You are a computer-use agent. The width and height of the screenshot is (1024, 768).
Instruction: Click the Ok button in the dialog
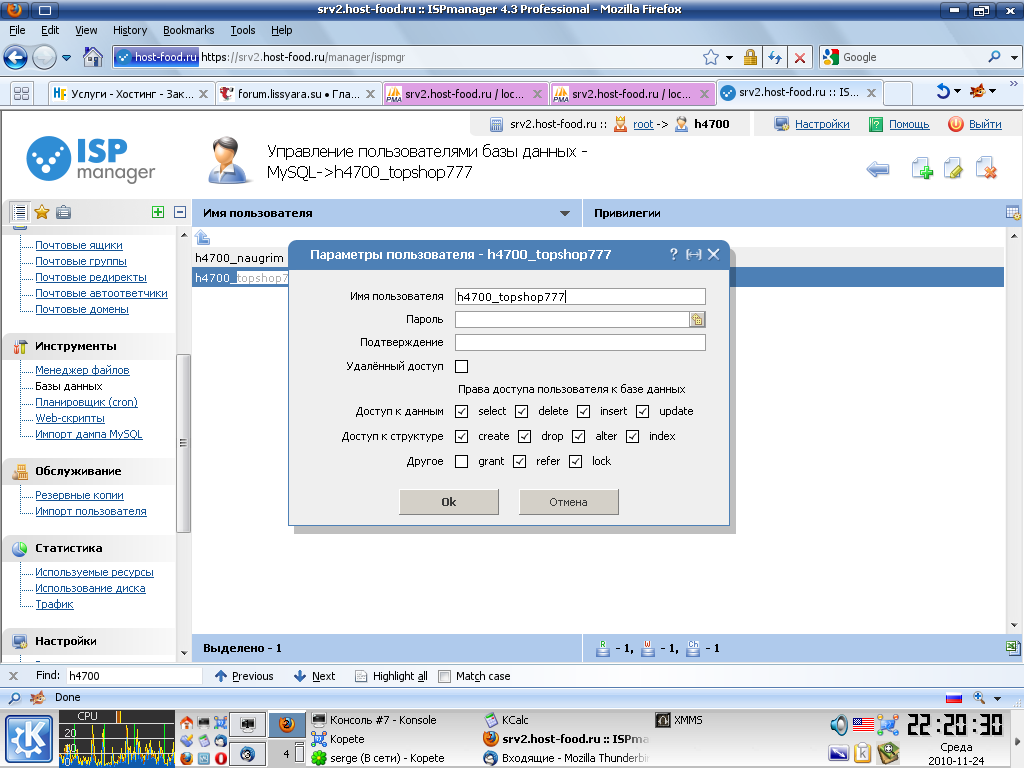449,502
